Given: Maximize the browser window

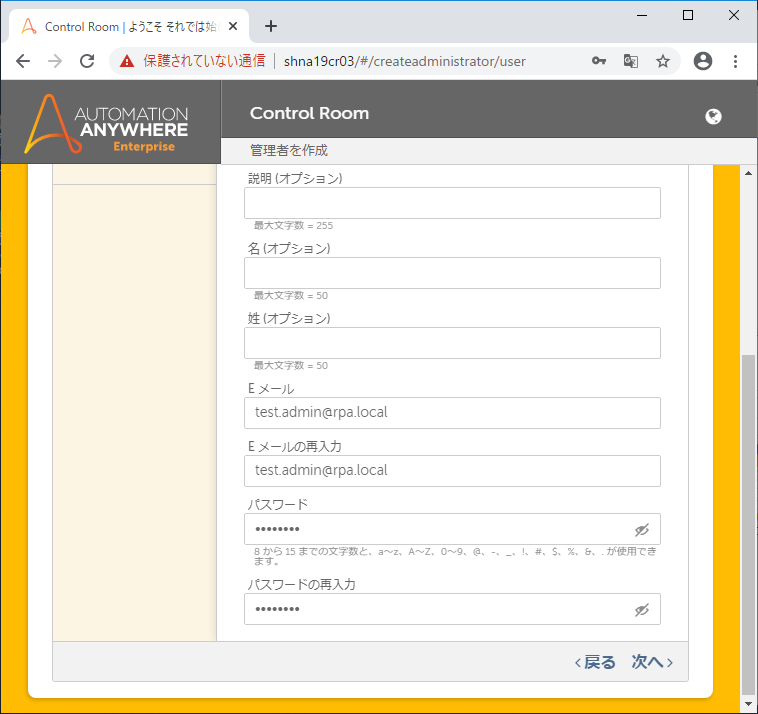Looking at the screenshot, I should tap(687, 15).
